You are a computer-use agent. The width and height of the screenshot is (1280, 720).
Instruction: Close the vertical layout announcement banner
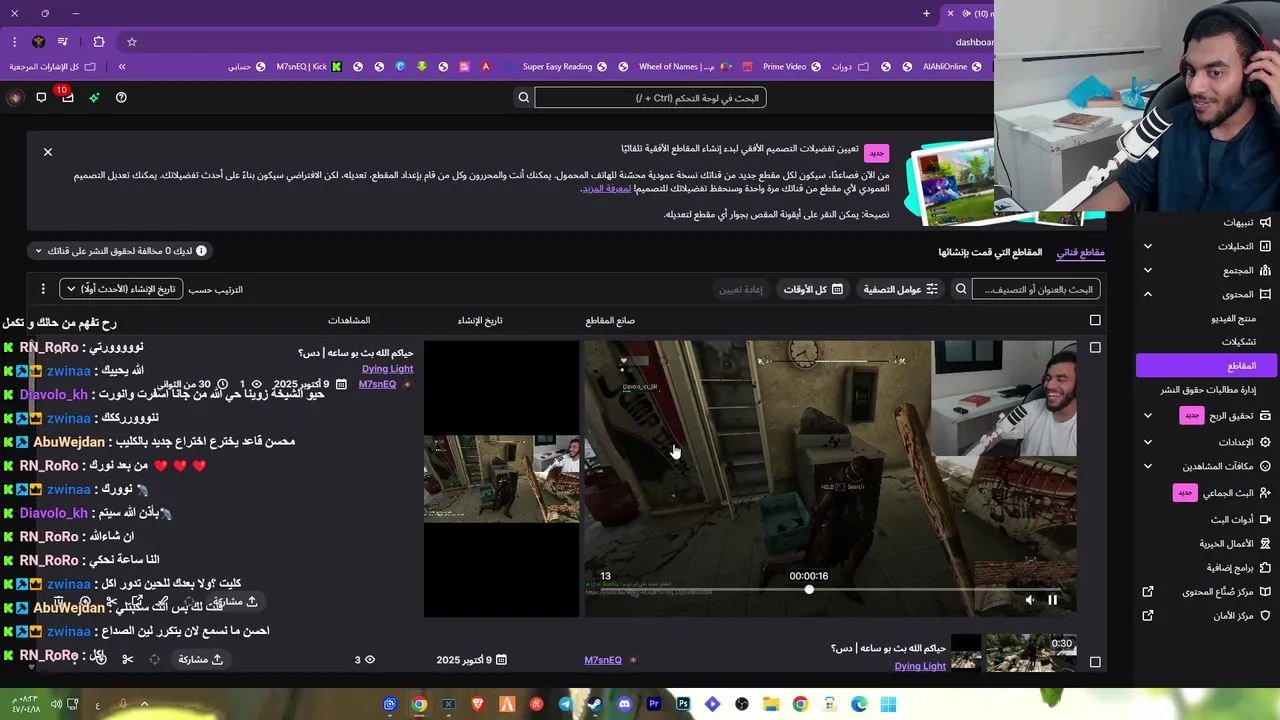pyautogui.click(x=47, y=152)
